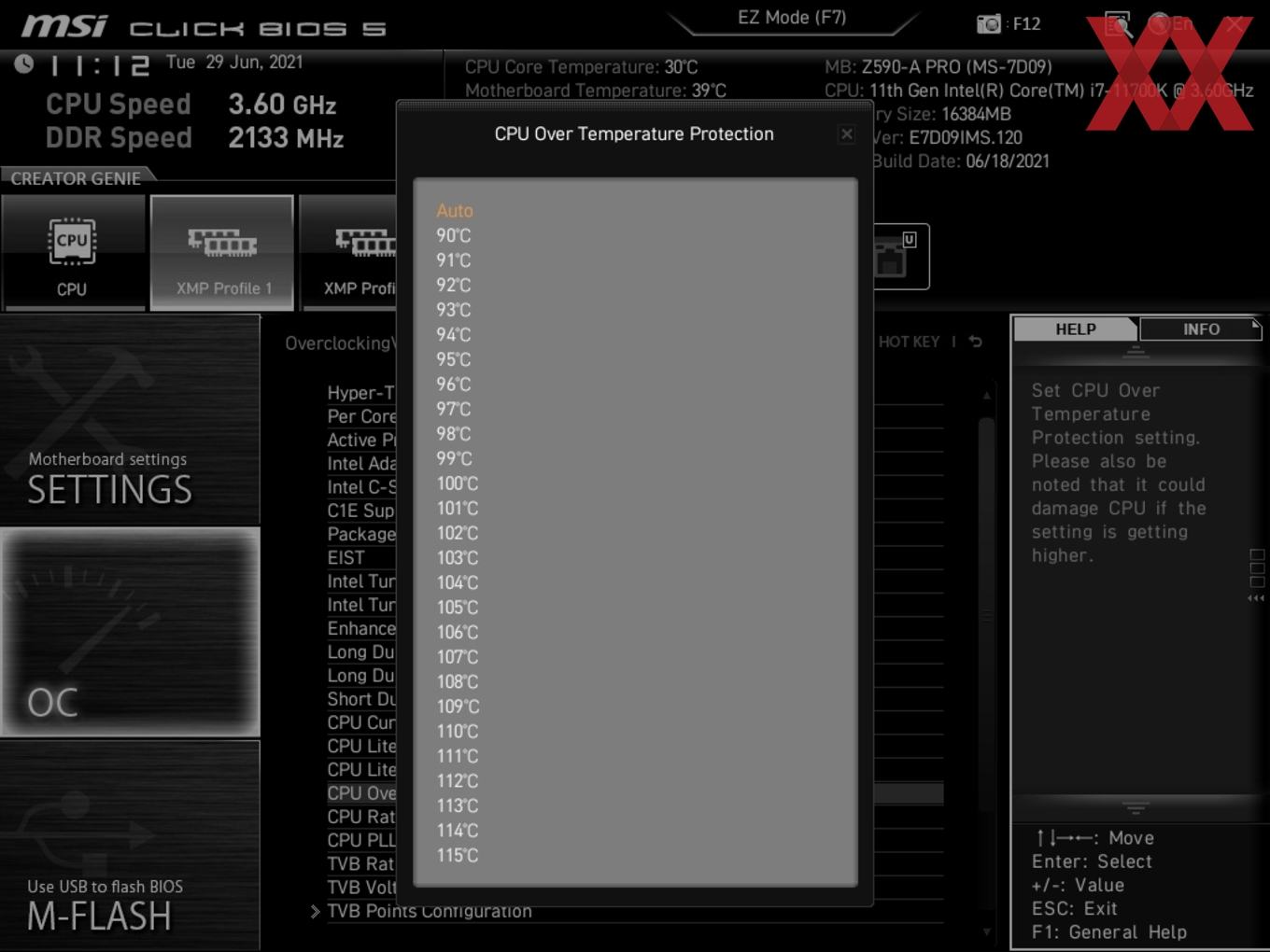The width and height of the screenshot is (1270, 952).
Task: Choose the 99°C option
Action: click(454, 458)
